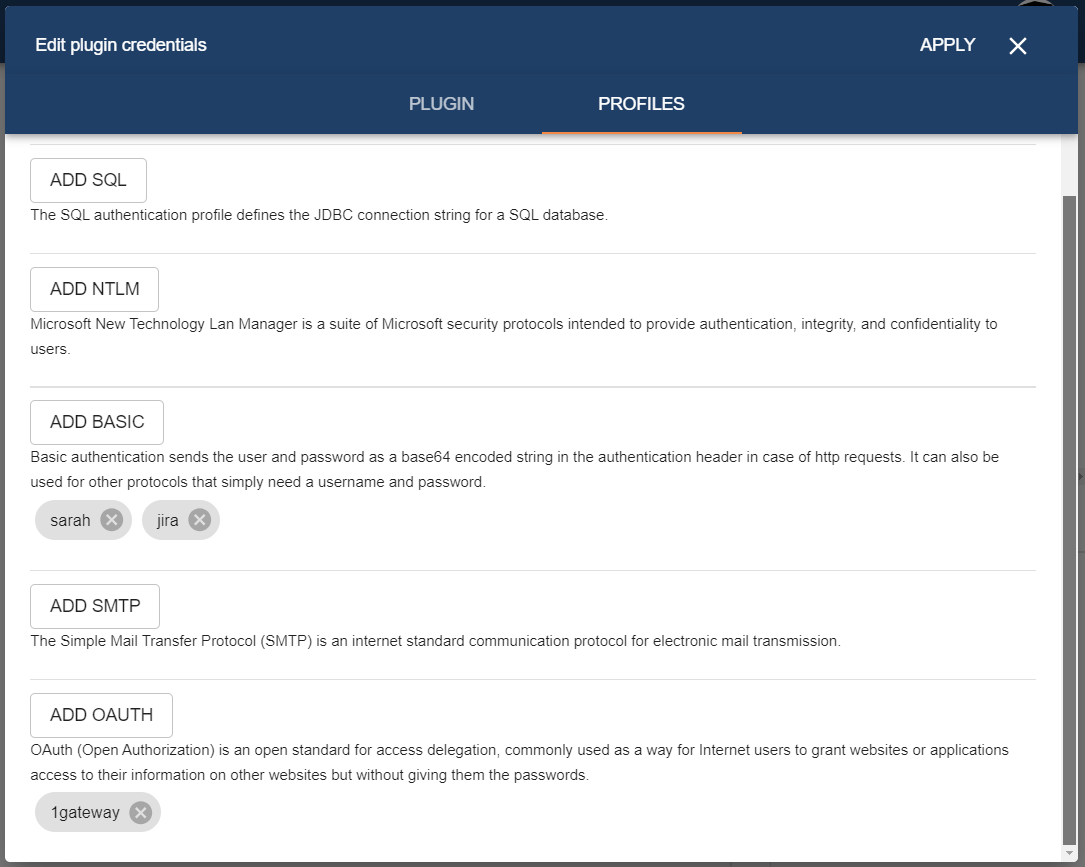Click the ADD SQL button
The width and height of the screenshot is (1085, 867).
click(x=88, y=180)
